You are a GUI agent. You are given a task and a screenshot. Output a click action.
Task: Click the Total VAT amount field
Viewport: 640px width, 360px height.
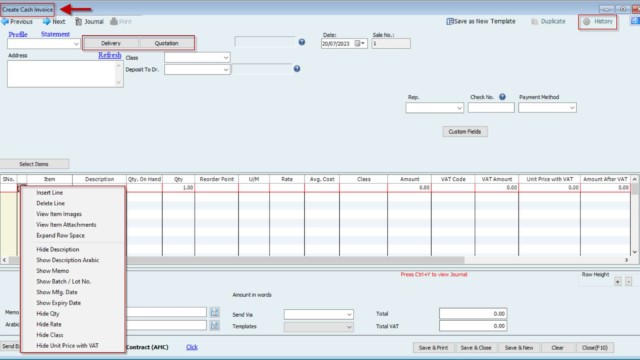[473, 326]
